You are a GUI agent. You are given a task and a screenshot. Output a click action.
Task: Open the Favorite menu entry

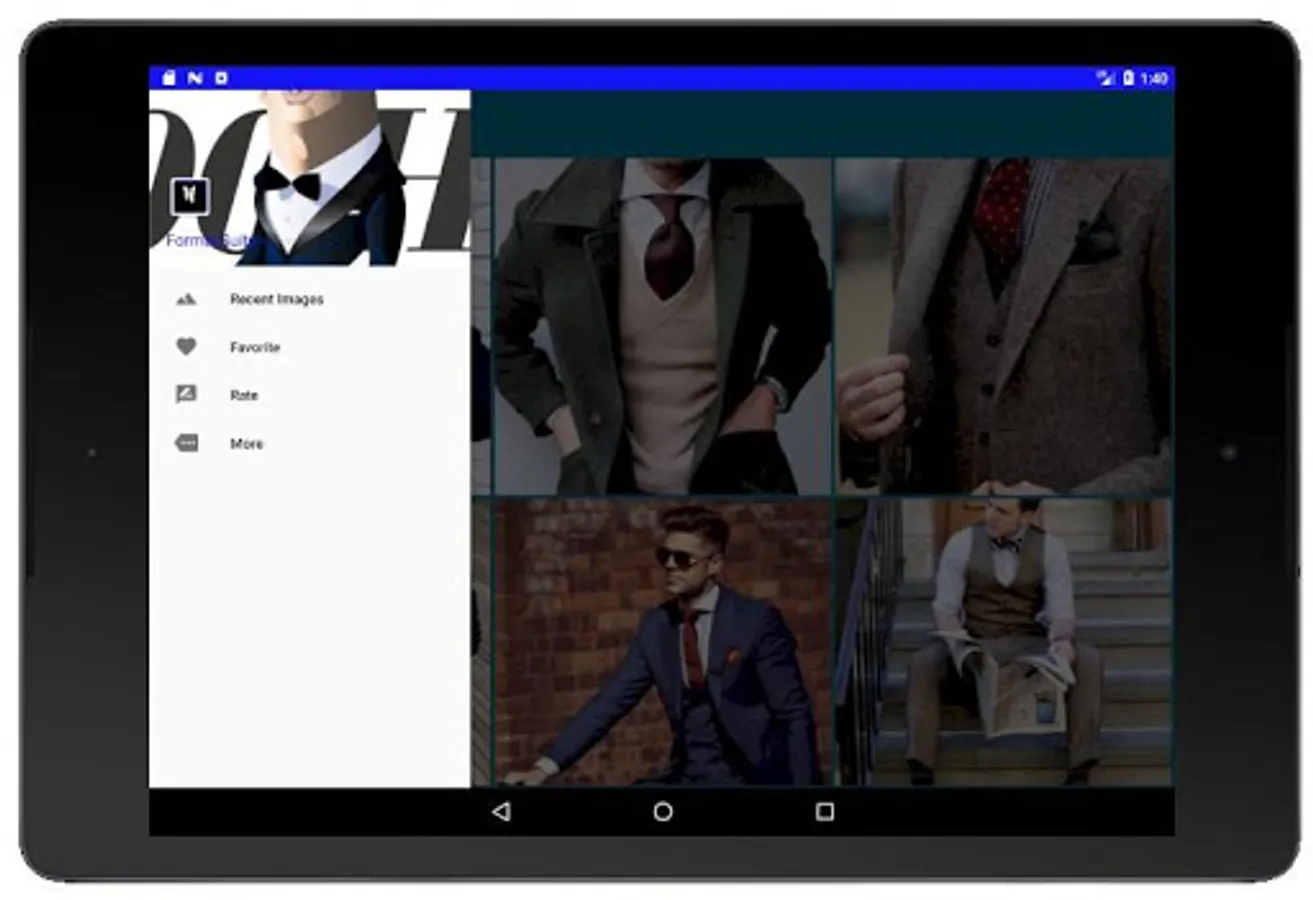tap(310, 347)
